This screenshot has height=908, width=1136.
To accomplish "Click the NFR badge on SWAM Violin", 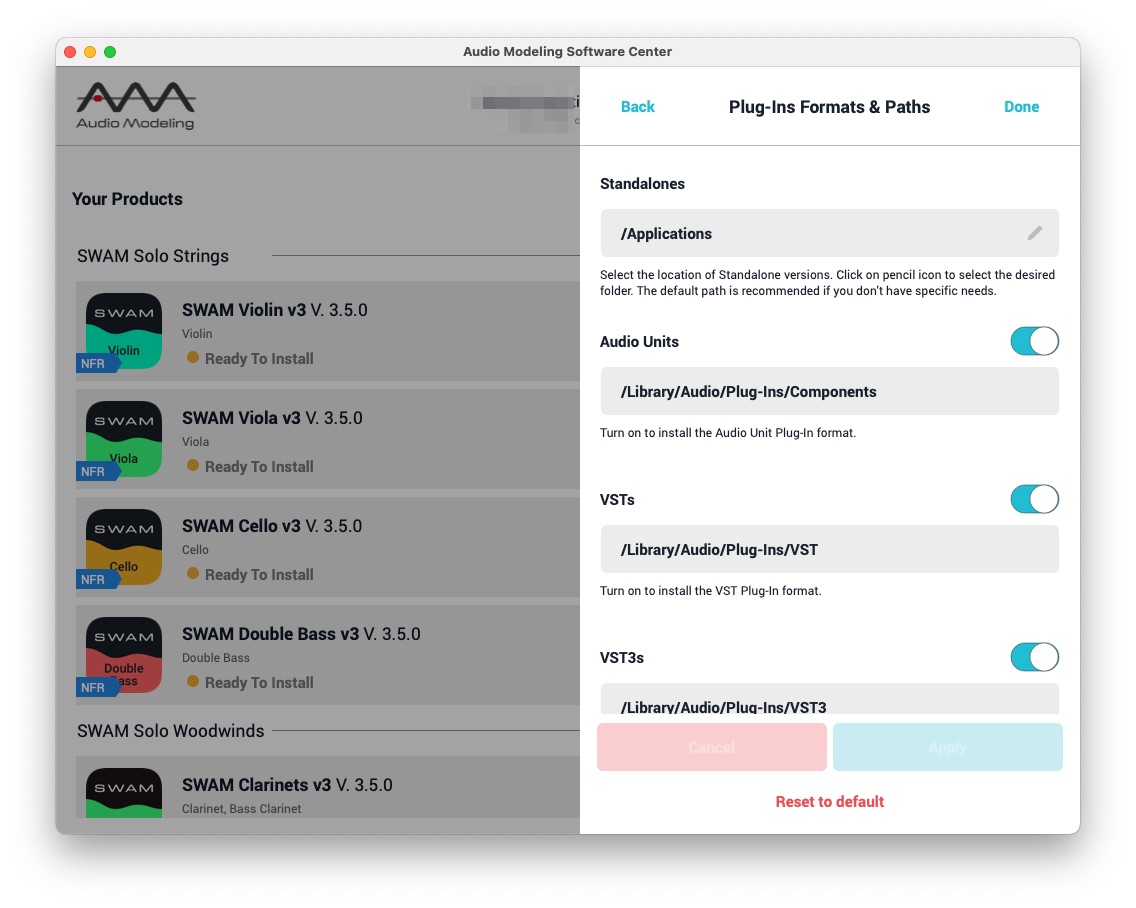I will tap(97, 363).
